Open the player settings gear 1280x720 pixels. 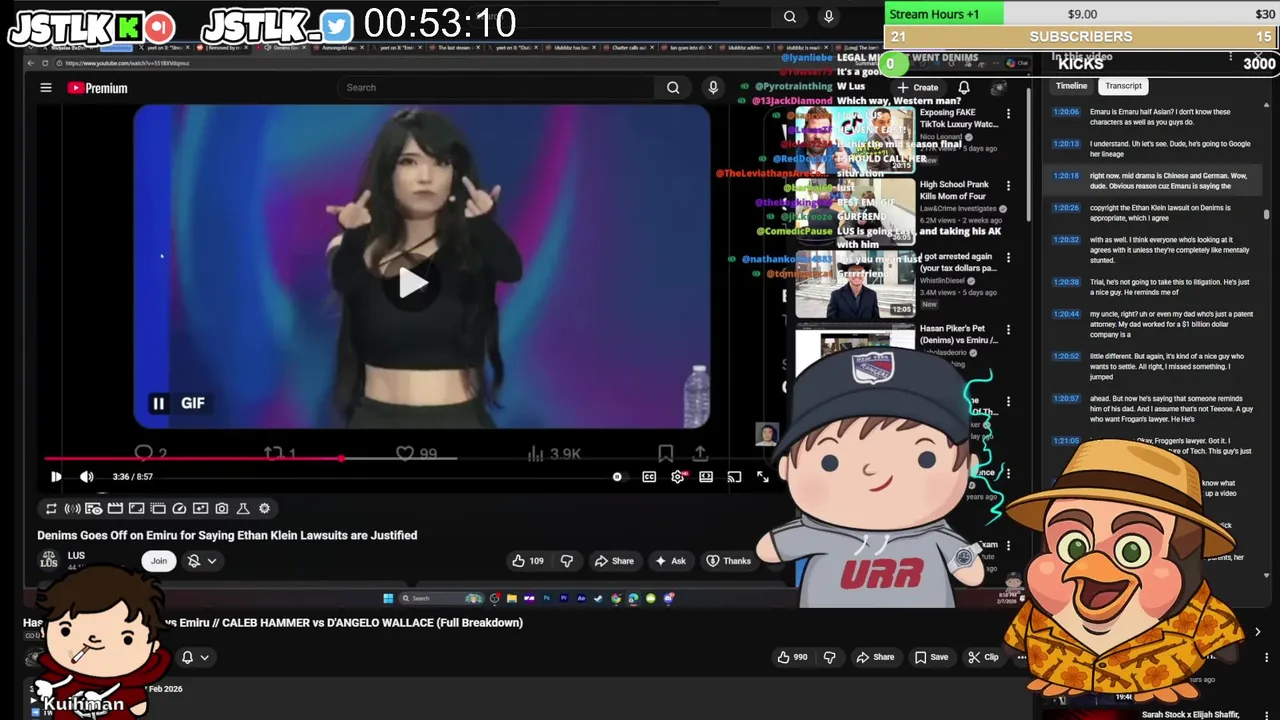(678, 477)
